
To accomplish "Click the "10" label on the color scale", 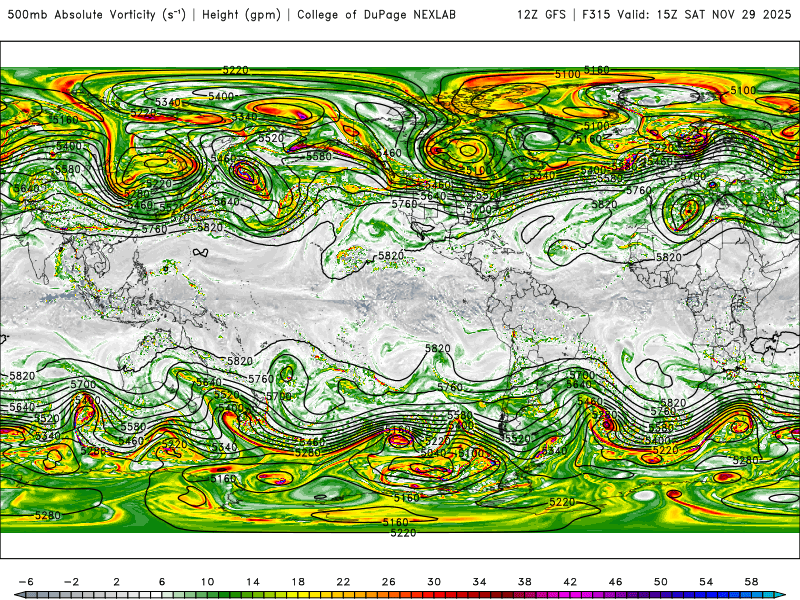I will coord(207,582).
